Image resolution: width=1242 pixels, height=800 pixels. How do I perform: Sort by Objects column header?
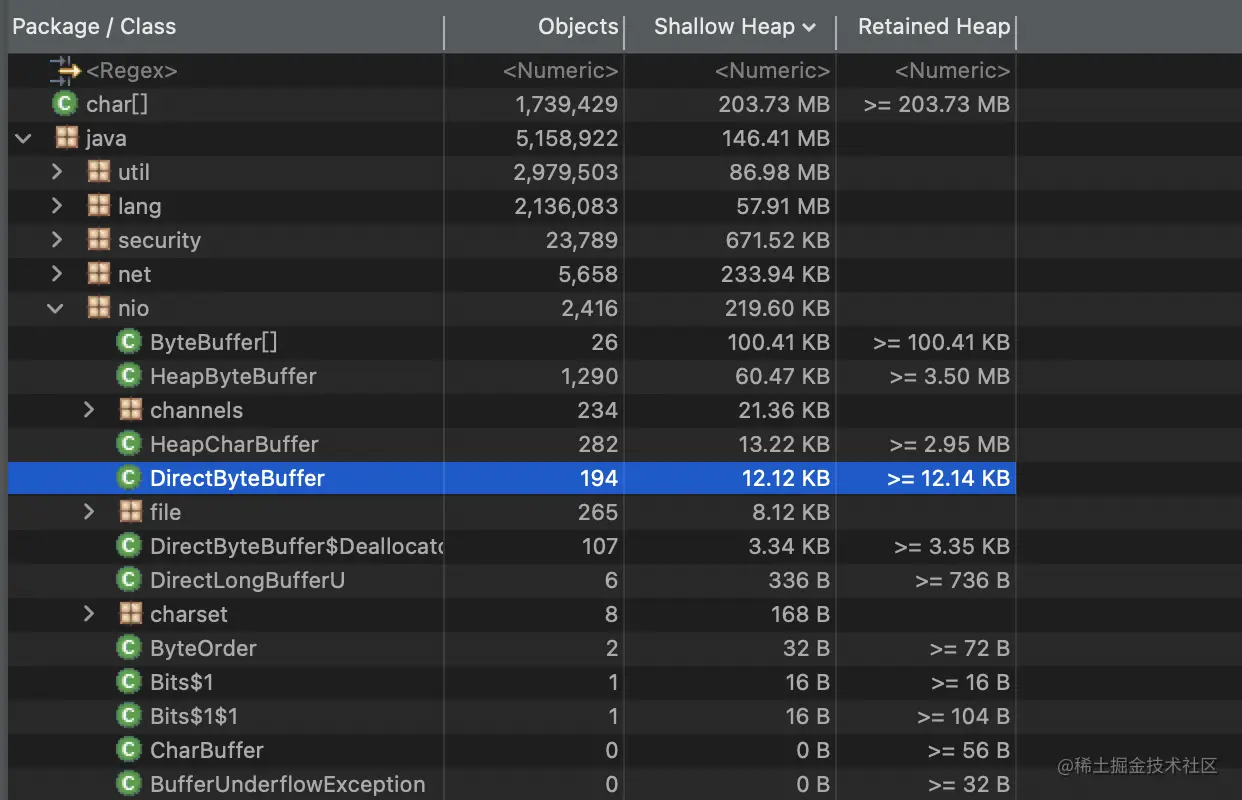coord(578,27)
